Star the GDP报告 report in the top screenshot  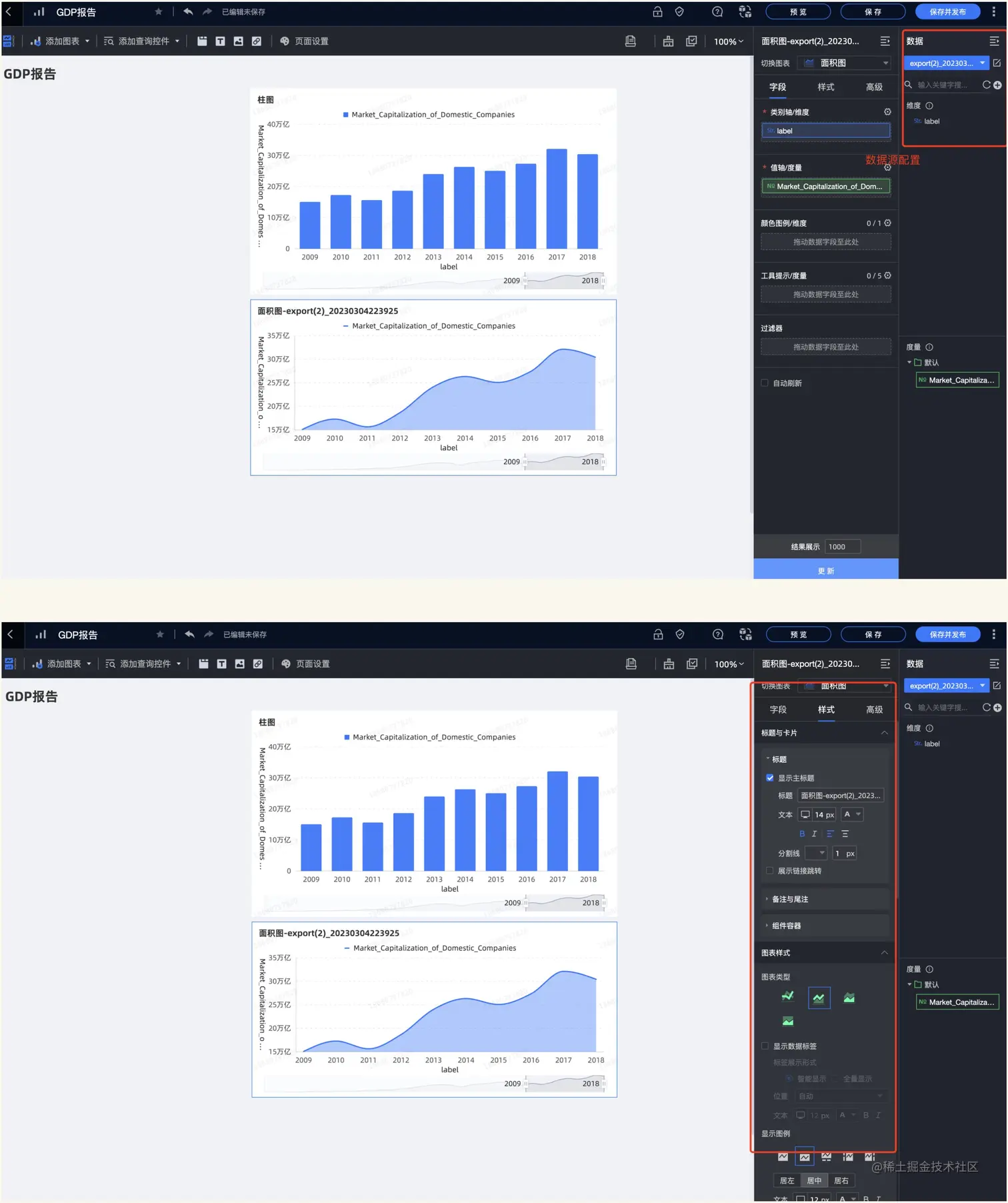pyautogui.click(x=158, y=11)
